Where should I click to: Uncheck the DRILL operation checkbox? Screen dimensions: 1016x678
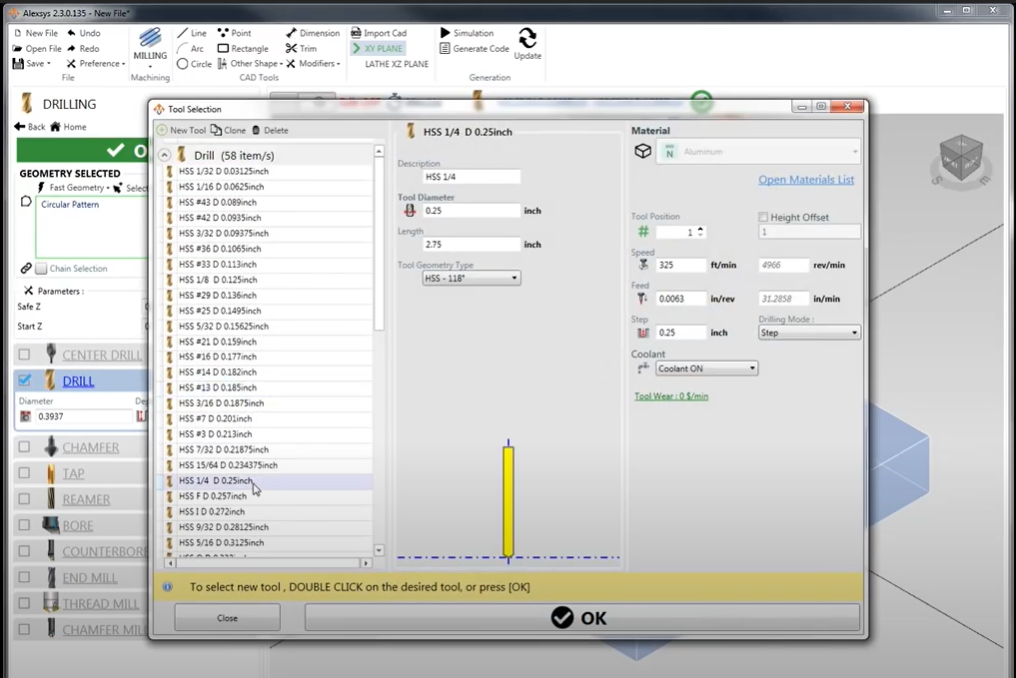point(25,381)
